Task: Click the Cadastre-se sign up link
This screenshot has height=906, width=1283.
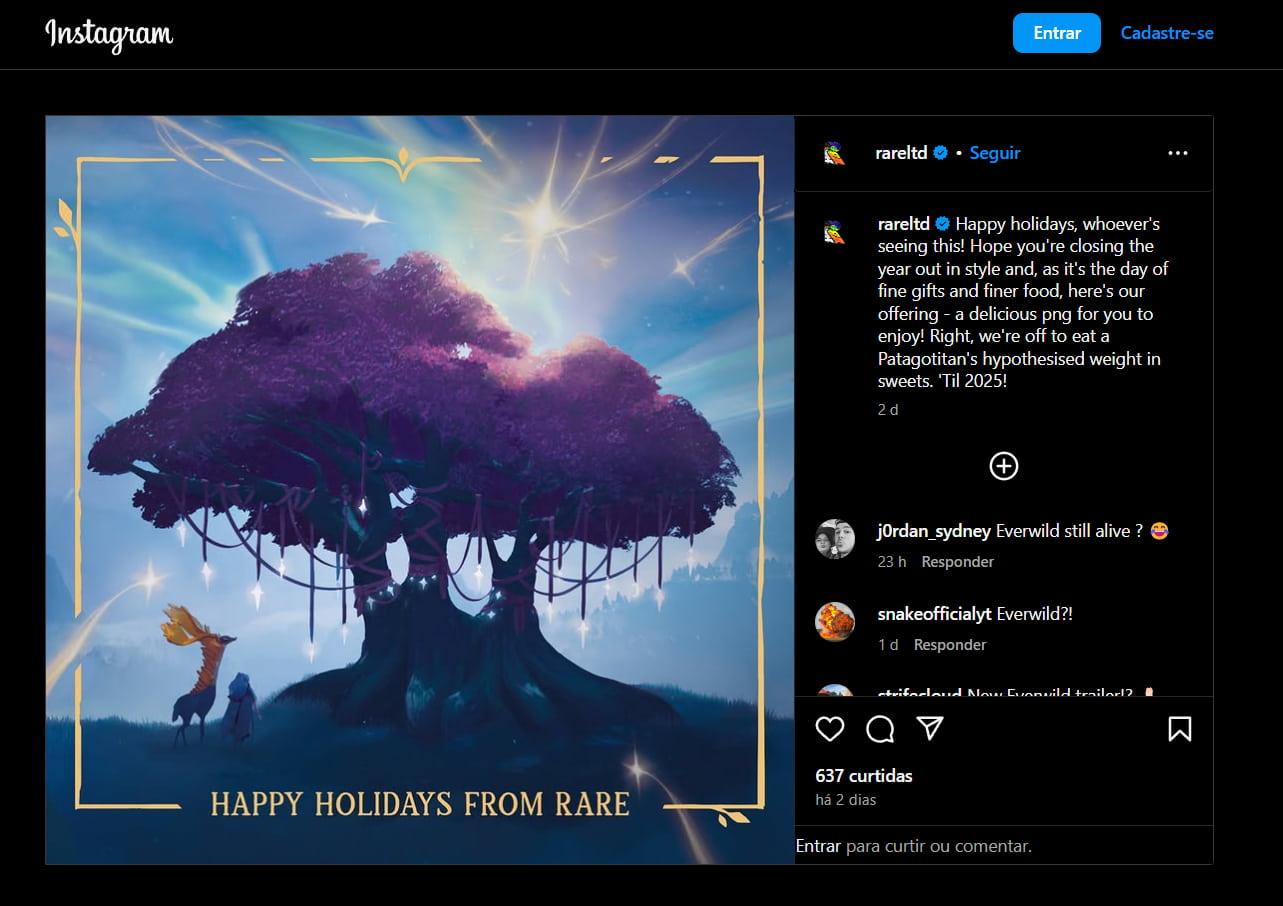Action: click(x=1166, y=33)
